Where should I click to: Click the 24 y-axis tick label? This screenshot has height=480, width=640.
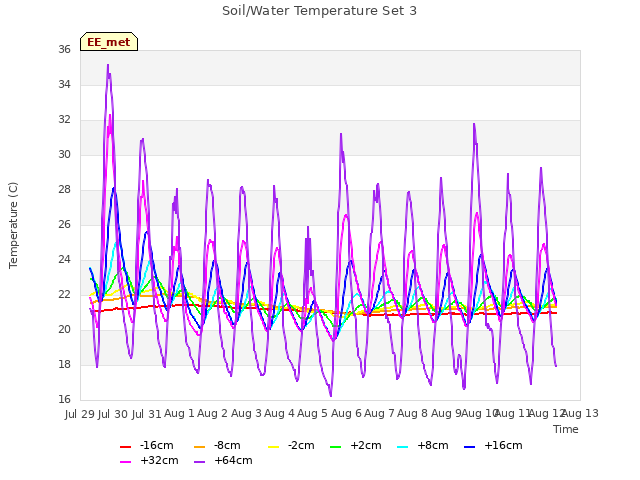tap(64, 260)
